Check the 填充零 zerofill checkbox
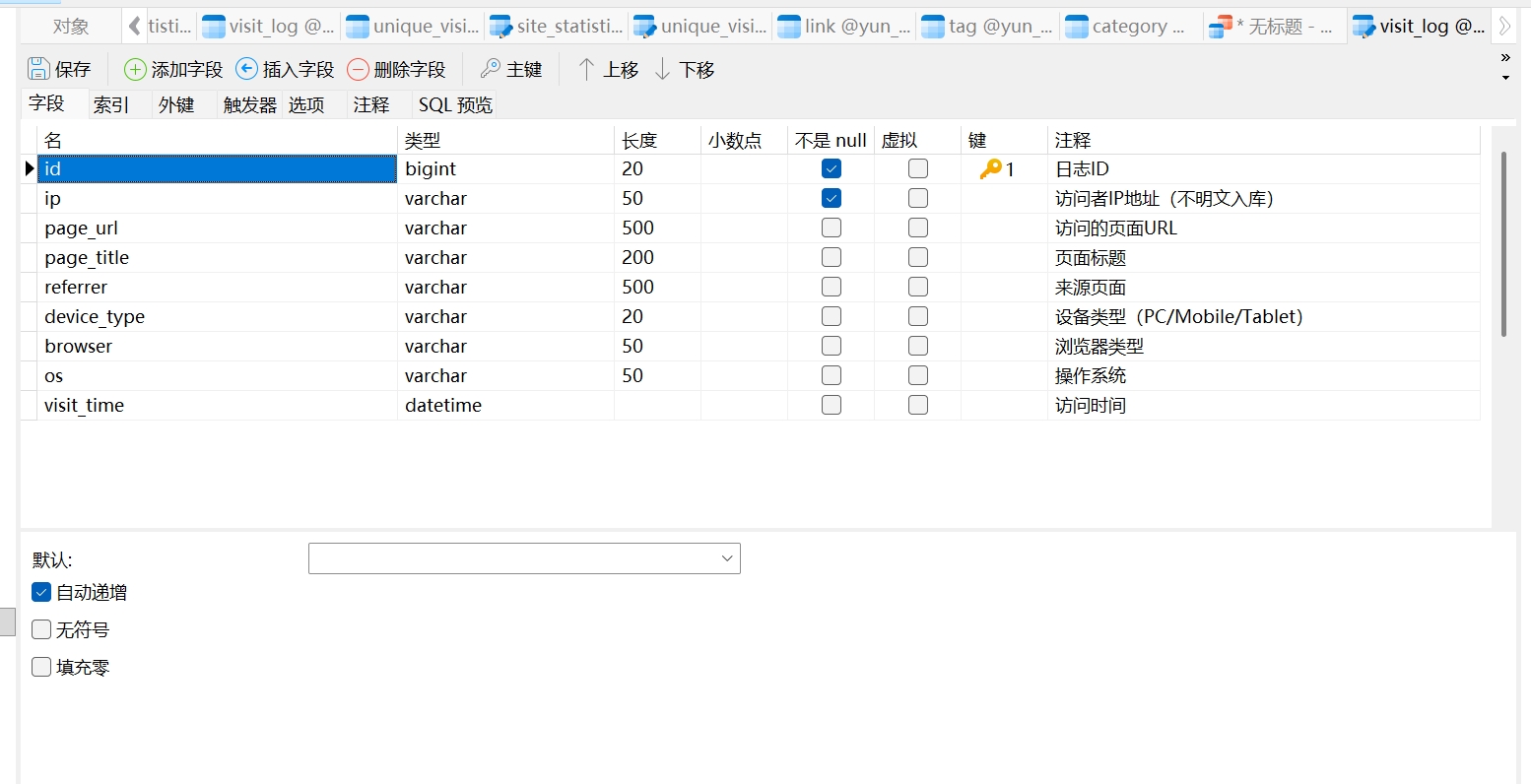 coord(41,667)
